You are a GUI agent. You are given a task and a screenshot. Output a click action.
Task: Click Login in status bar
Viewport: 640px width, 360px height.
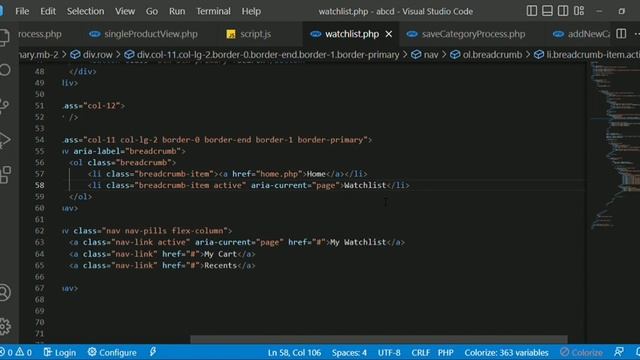coord(60,352)
